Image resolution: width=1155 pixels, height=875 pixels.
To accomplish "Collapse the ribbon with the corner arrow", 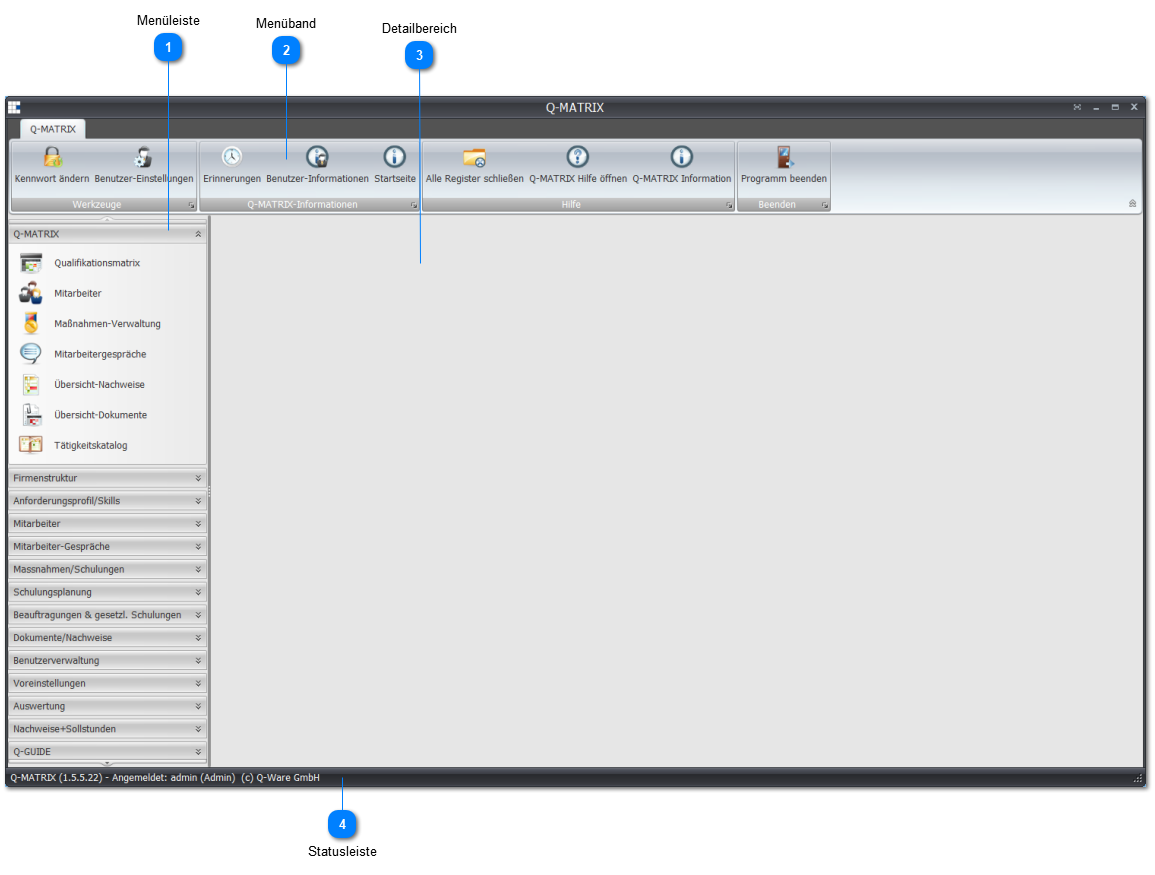I will click(1133, 204).
